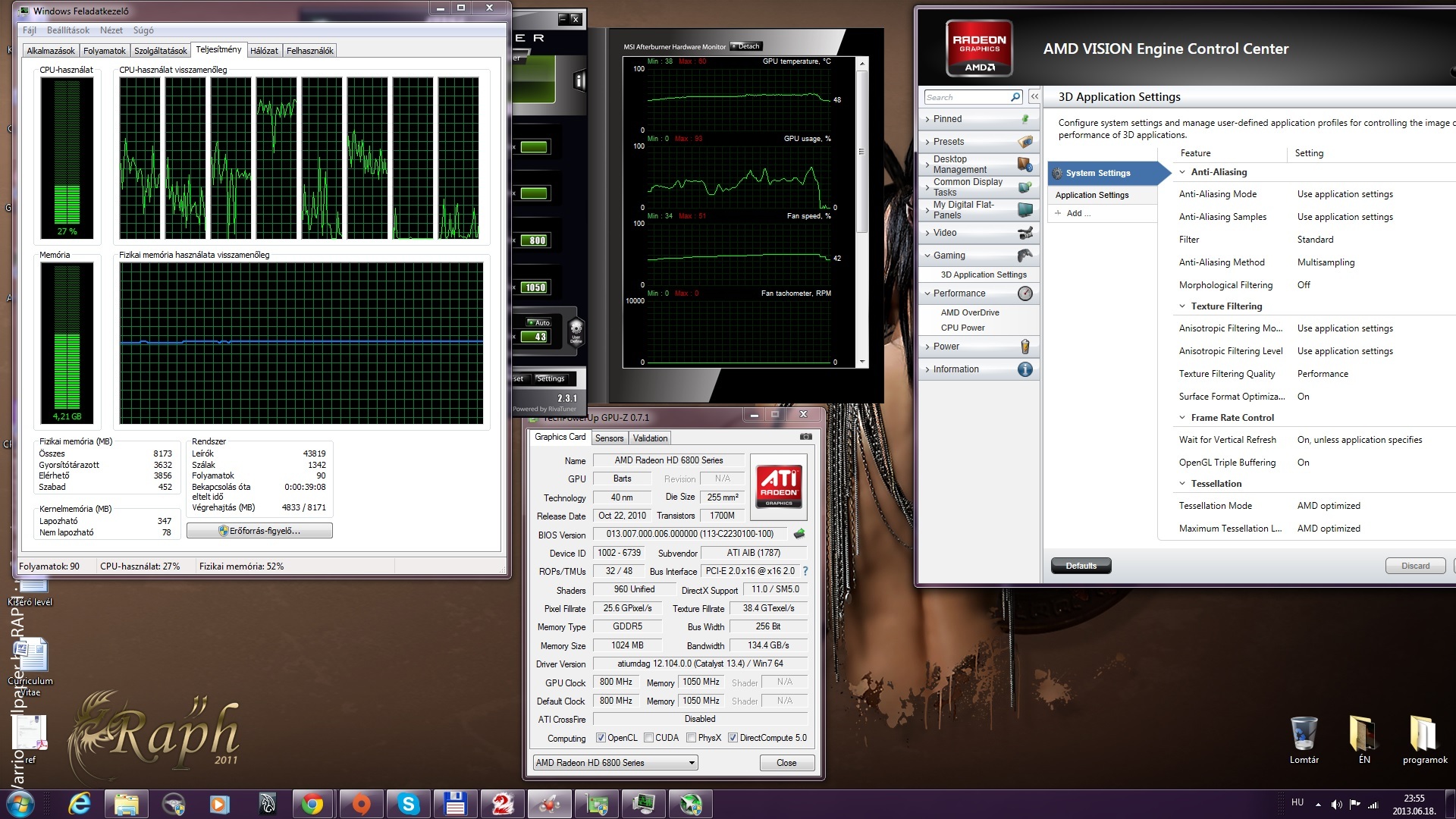Click the Power battery icon
The height and width of the screenshot is (819, 1456).
(1025, 347)
